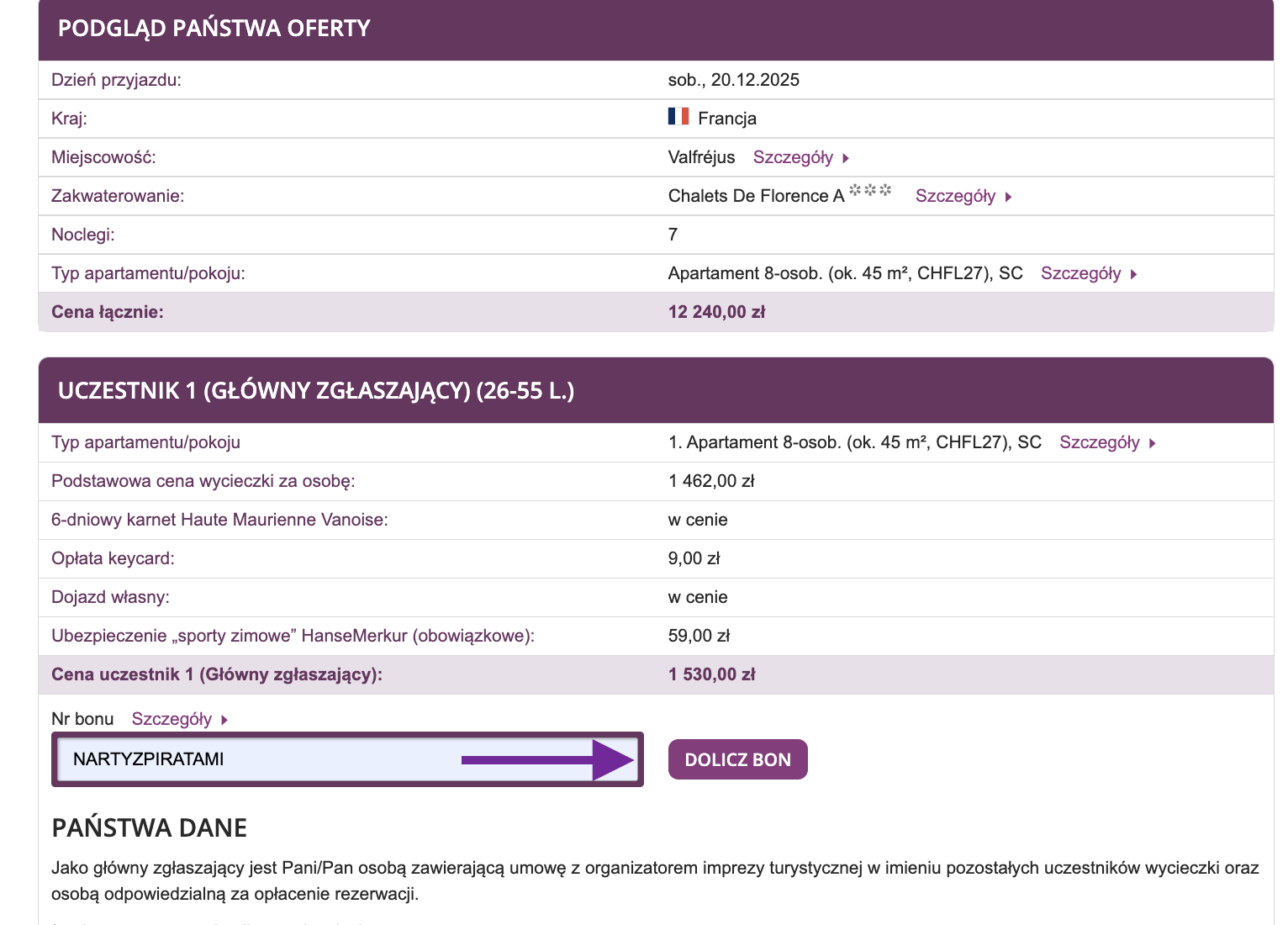Viewport: 1288px width, 925px height.
Task: Click the arrow after the Zakwaterowanie Szczegóły link
Action: [x=1008, y=197]
